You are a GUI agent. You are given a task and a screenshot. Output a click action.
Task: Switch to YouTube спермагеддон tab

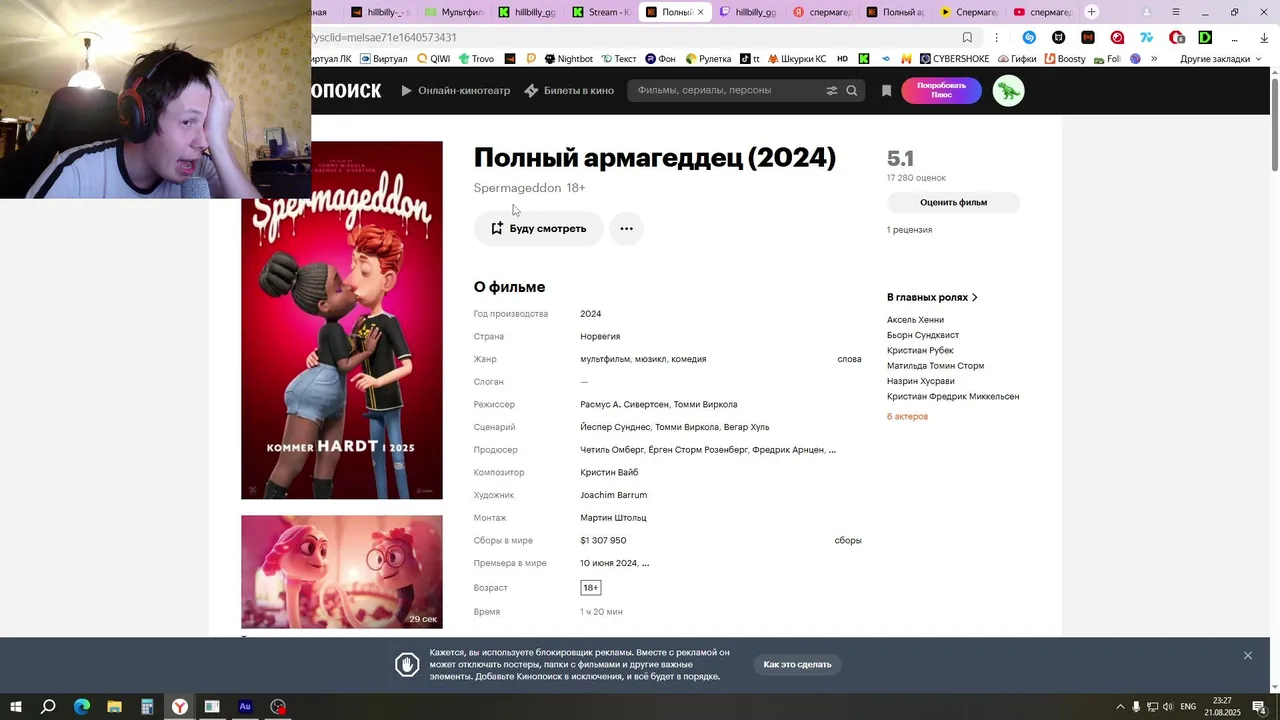click(1042, 12)
